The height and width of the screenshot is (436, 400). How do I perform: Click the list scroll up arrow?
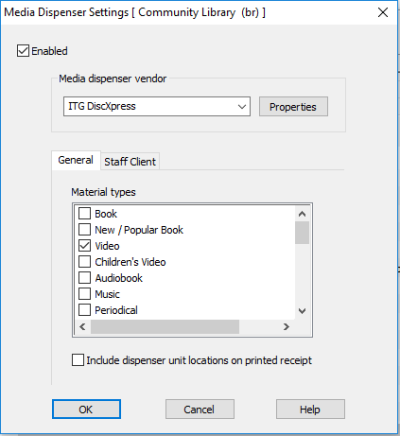coord(302,214)
